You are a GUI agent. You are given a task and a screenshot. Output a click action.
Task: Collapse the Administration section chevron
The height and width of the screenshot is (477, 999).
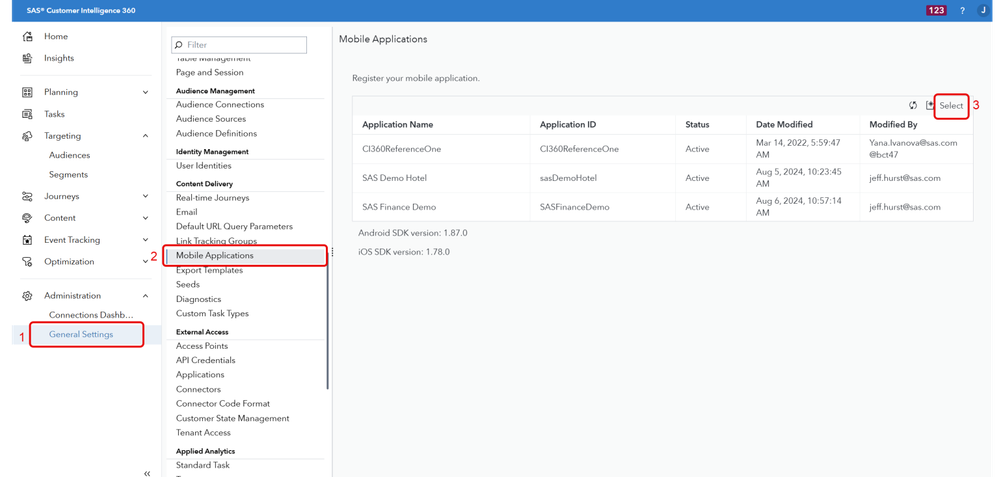(x=146, y=296)
